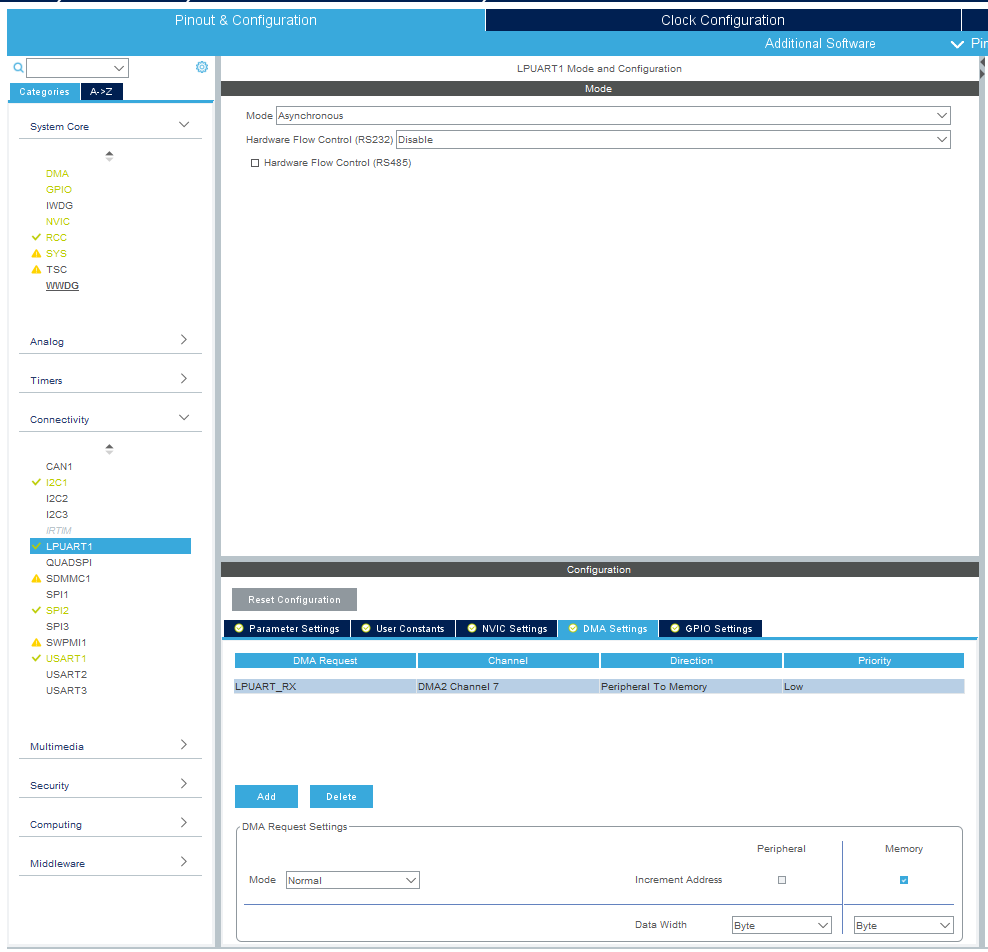The width and height of the screenshot is (988, 952).
Task: Select Pinout & Configuration tab
Action: [246, 20]
